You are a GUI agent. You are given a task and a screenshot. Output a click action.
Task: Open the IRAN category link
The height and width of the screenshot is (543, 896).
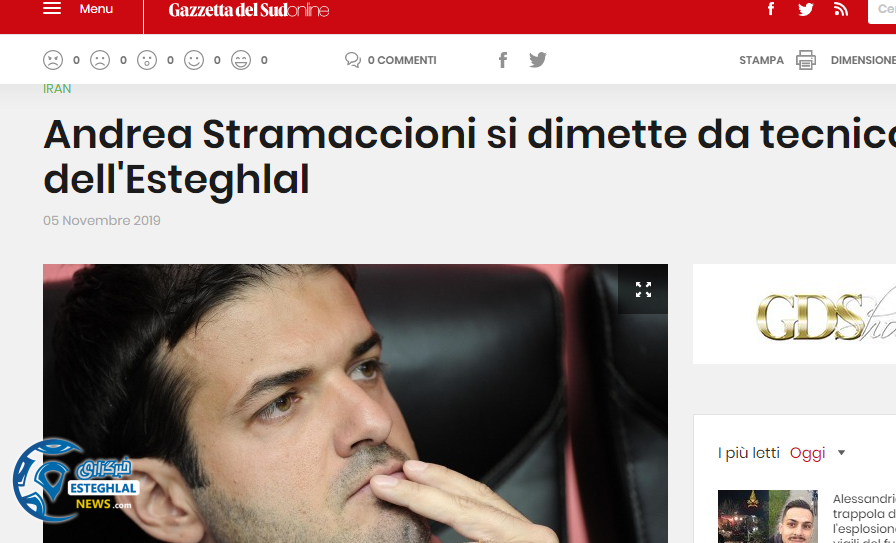(57, 89)
